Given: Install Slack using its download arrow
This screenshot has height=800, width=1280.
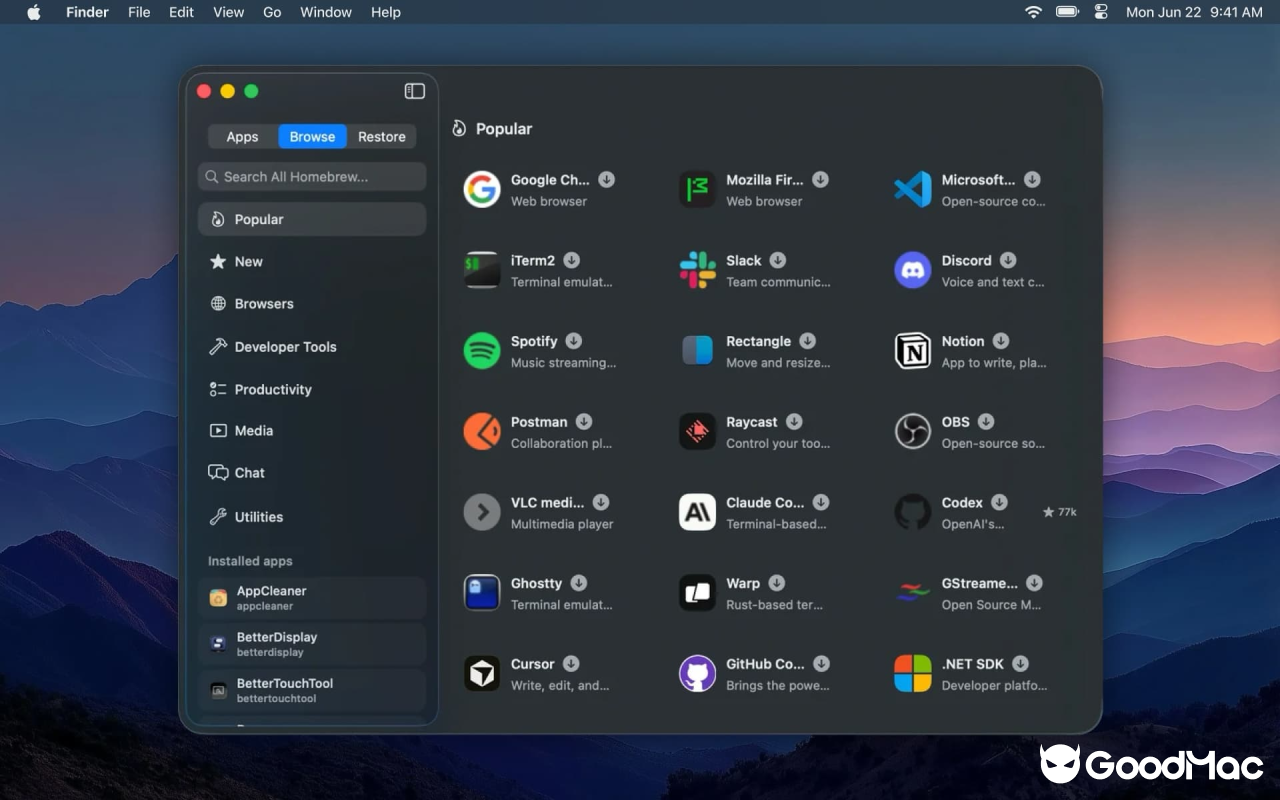Looking at the screenshot, I should coord(777,260).
